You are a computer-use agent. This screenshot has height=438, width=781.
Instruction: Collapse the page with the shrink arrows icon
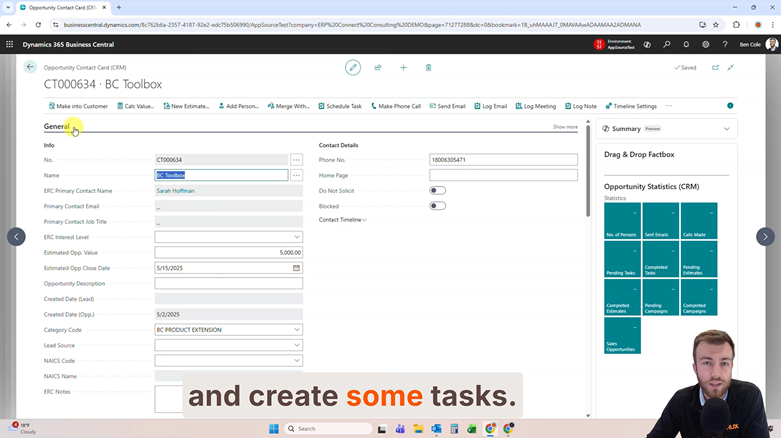730,67
